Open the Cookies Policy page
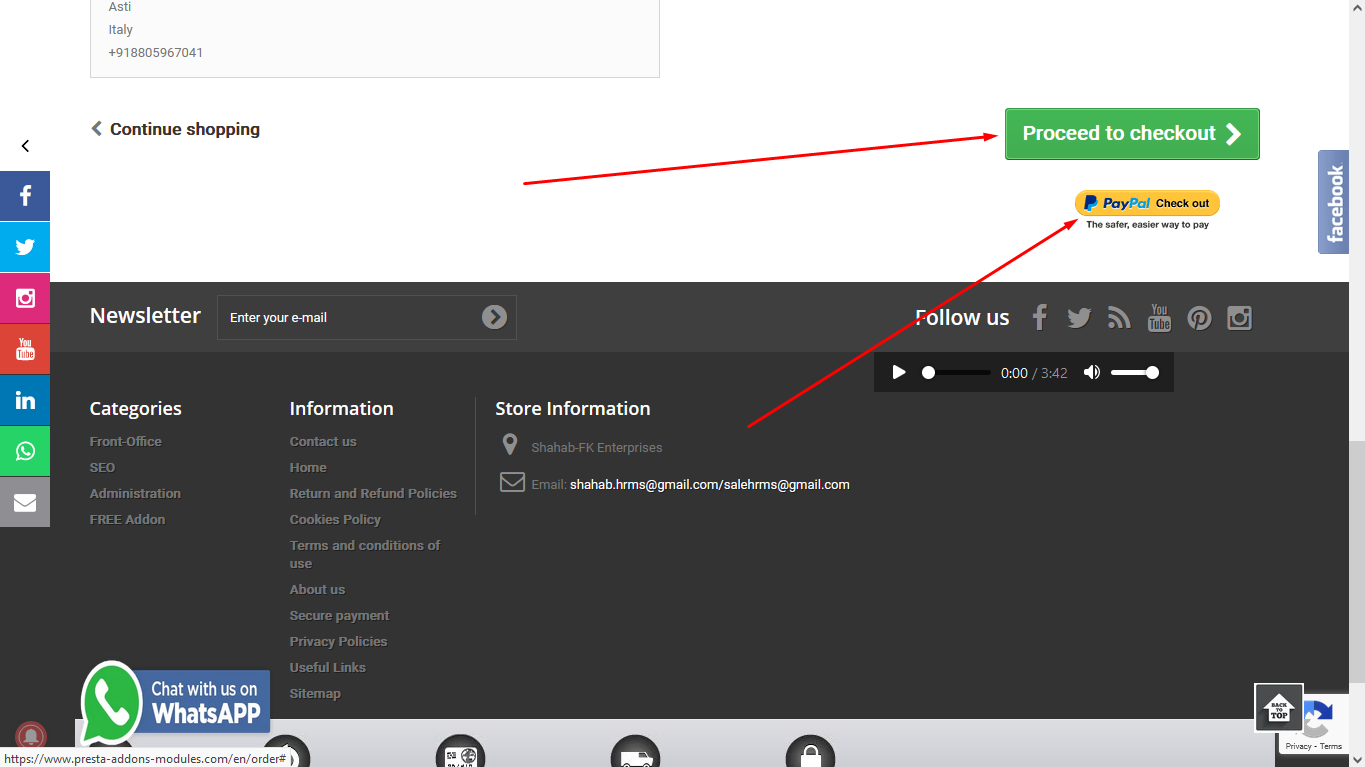Viewport: 1365px width, 767px height. click(x=335, y=519)
